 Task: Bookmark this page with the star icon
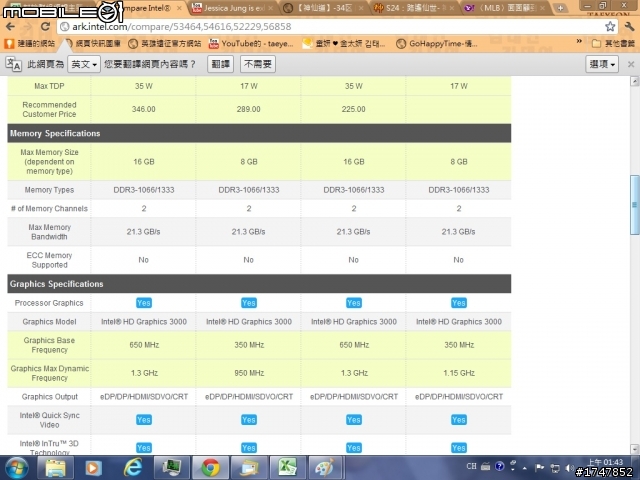[x=610, y=27]
